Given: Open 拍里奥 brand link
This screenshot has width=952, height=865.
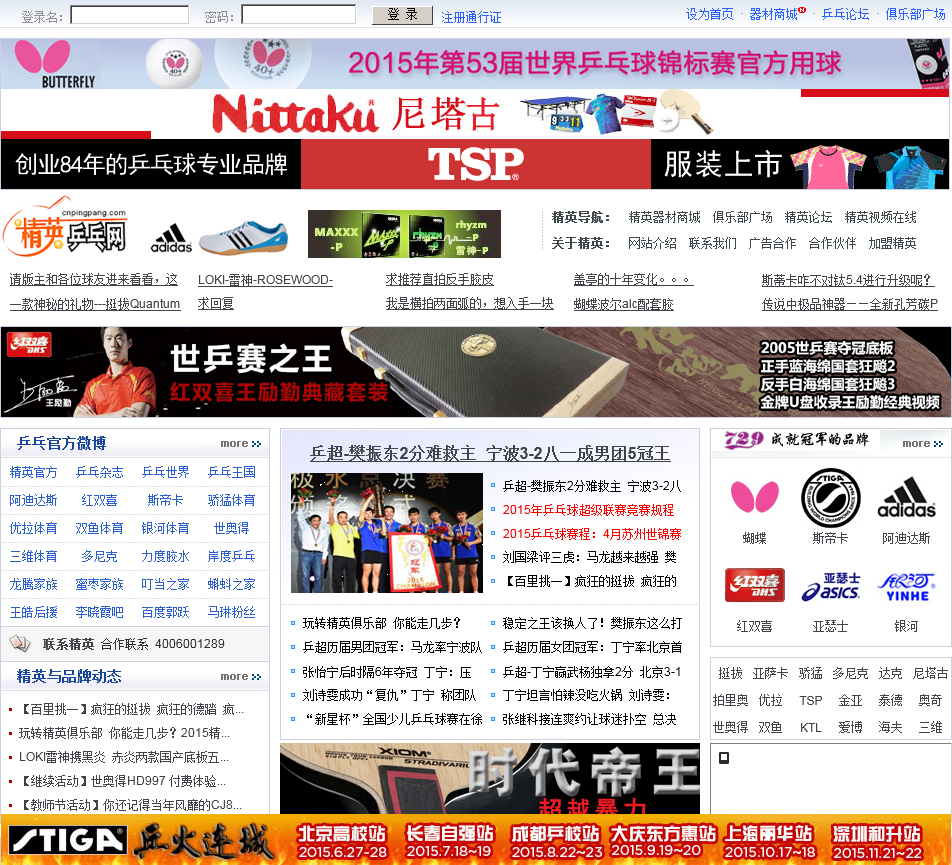Looking at the screenshot, I should 730,700.
